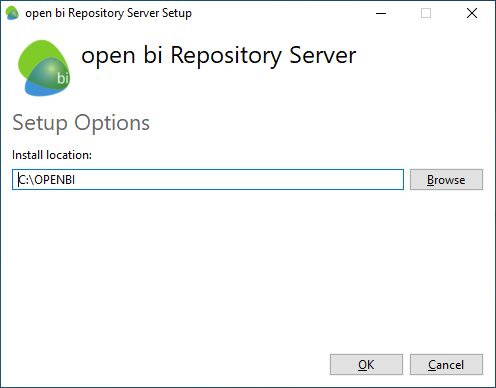Confirm setup options with OK
The height and width of the screenshot is (388, 496).
tap(366, 365)
